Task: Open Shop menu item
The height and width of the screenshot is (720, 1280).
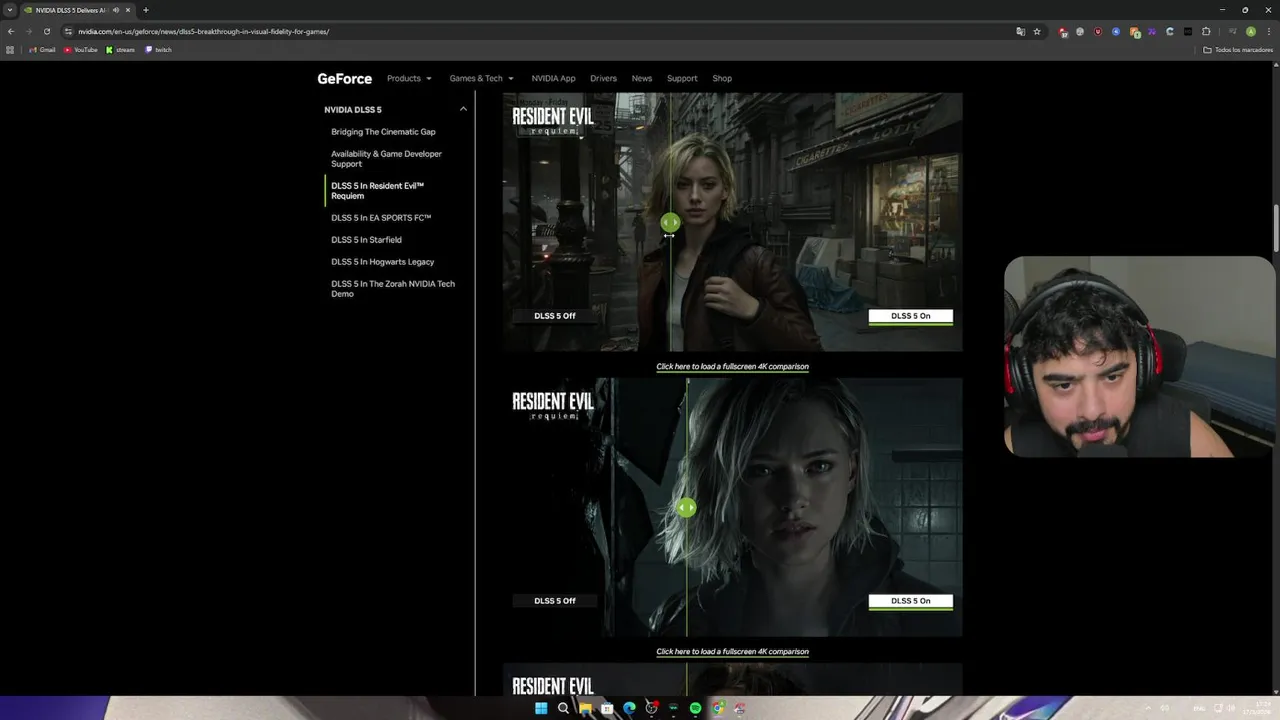Action: tap(722, 78)
